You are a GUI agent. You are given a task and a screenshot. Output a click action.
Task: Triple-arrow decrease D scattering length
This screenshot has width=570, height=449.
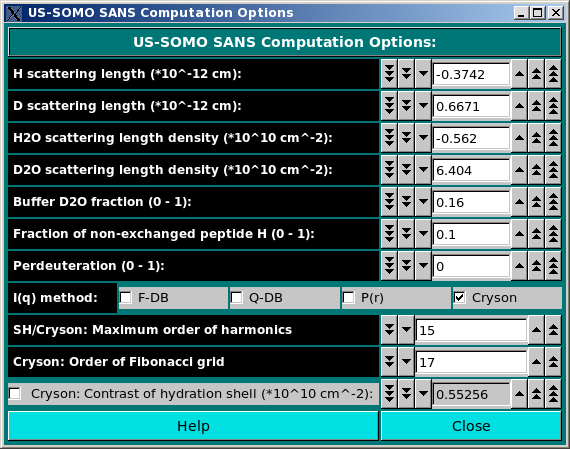tap(389, 106)
